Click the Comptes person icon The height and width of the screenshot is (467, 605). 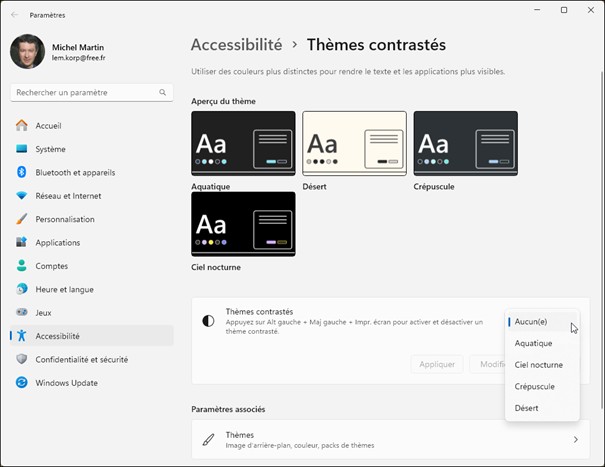coord(21,266)
